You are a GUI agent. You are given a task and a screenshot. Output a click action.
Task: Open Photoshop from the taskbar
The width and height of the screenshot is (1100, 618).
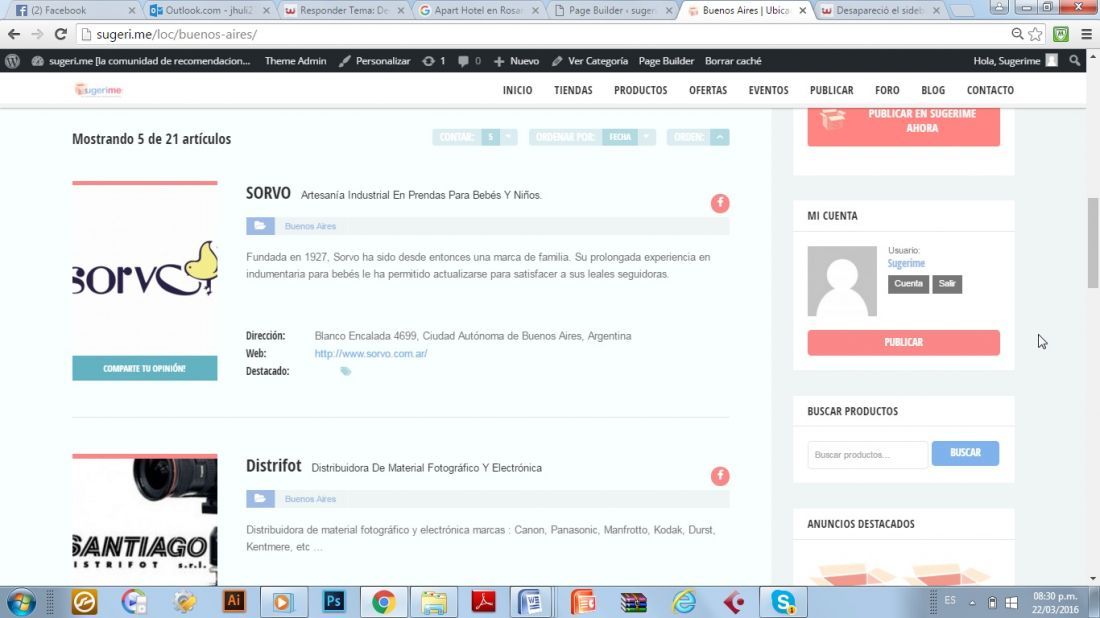[x=334, y=602]
